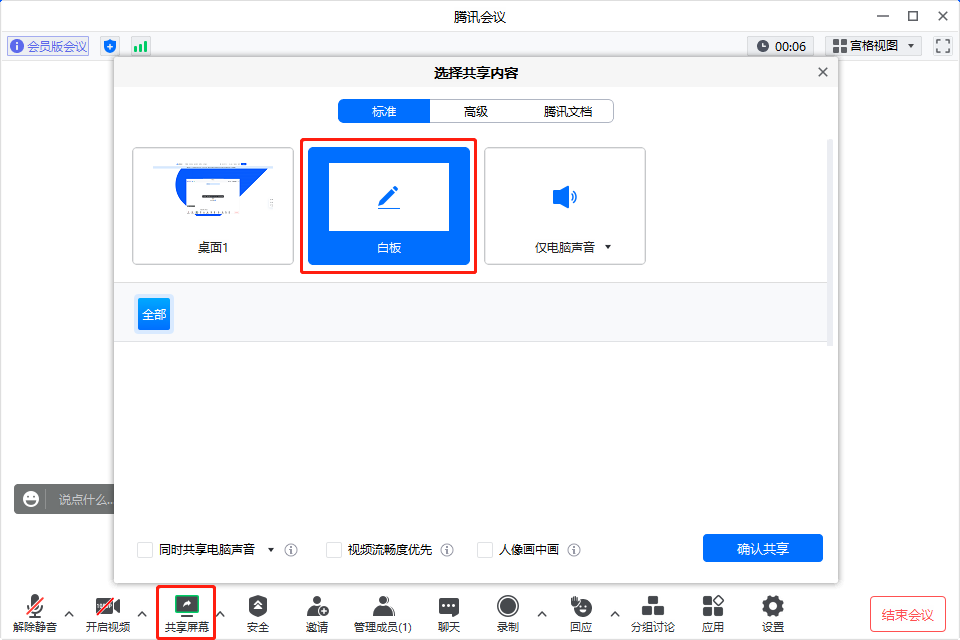960x640 pixels.
Task: Switch to the 标准 tab
Action: pos(384,111)
